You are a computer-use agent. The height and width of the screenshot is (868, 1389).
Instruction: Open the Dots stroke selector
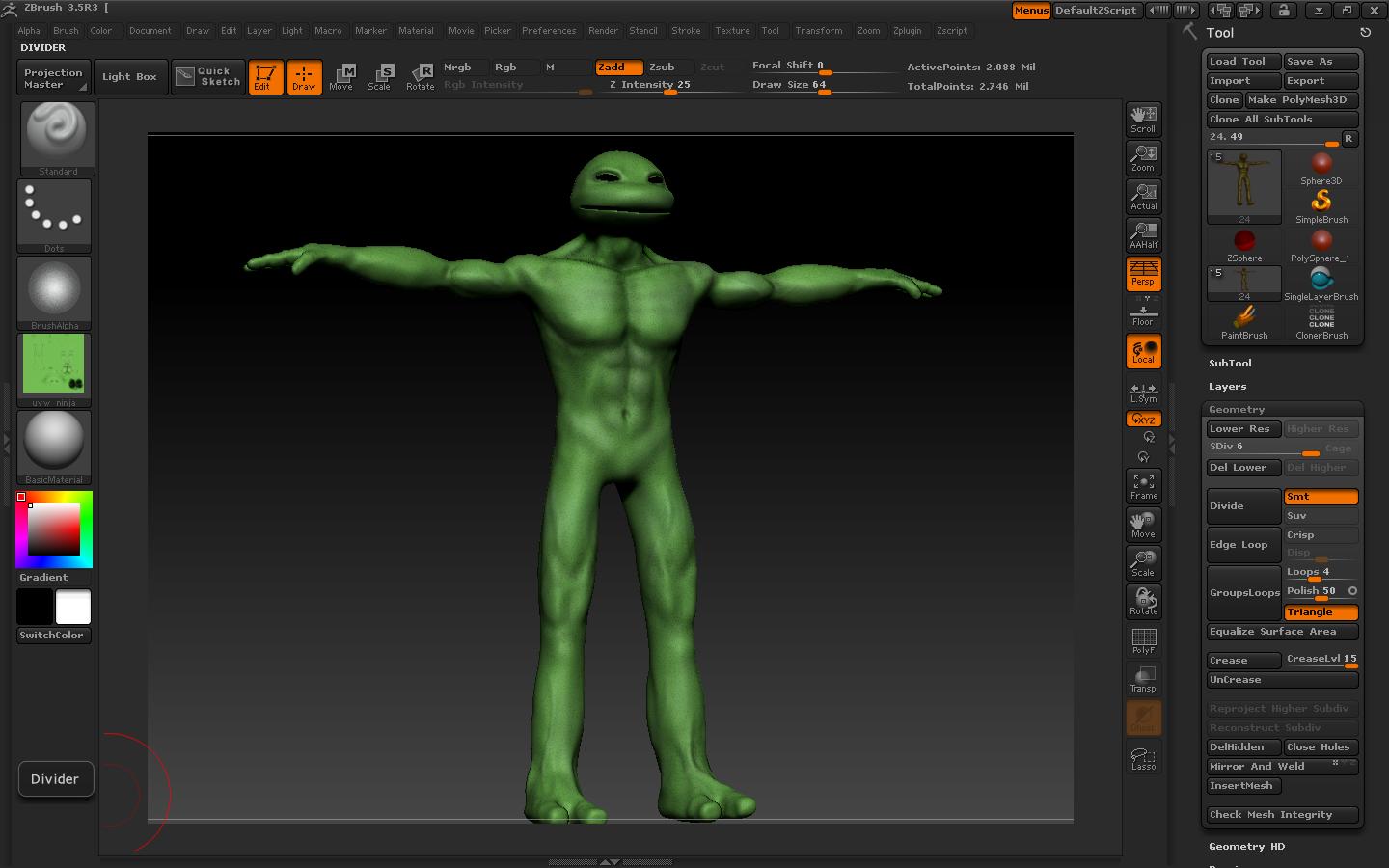coord(54,216)
